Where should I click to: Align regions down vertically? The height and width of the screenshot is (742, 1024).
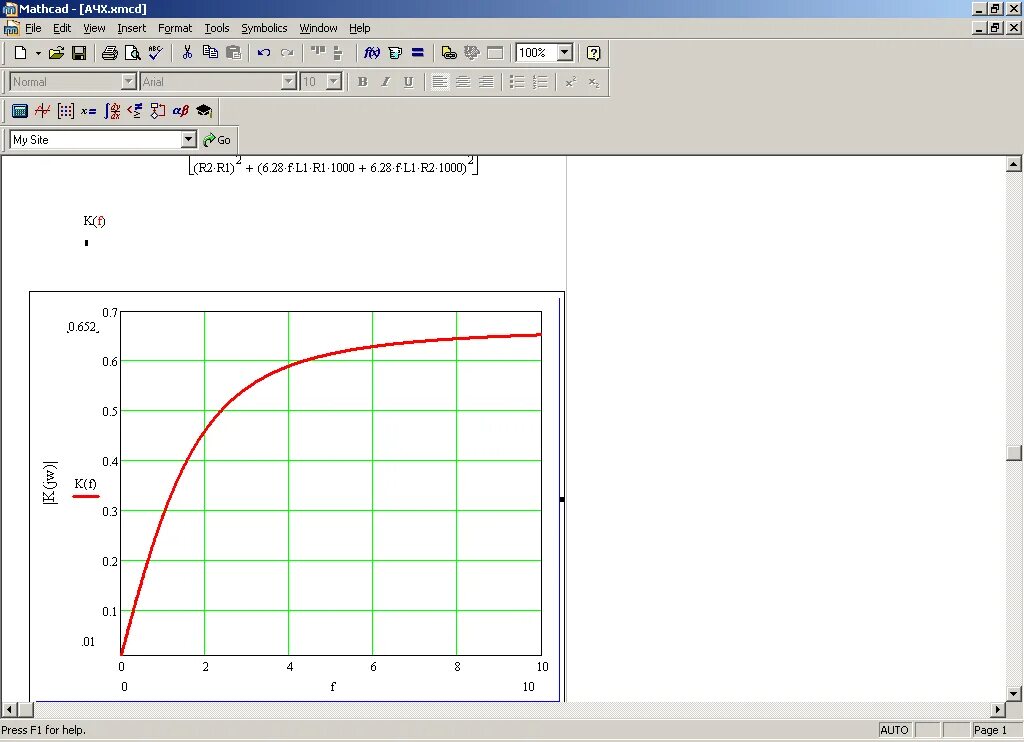(x=338, y=53)
